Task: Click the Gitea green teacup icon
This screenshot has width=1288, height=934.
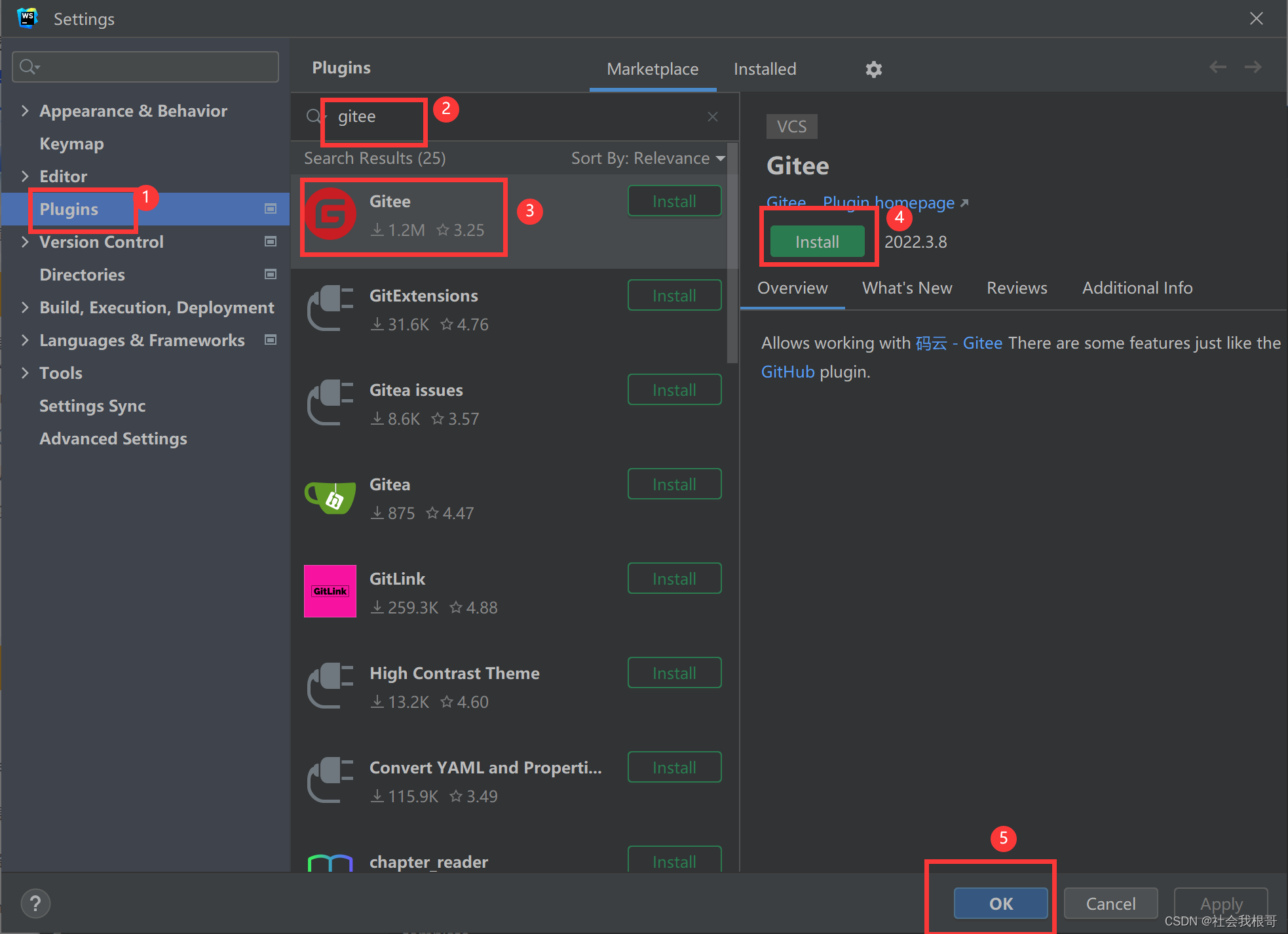Action: pos(330,497)
